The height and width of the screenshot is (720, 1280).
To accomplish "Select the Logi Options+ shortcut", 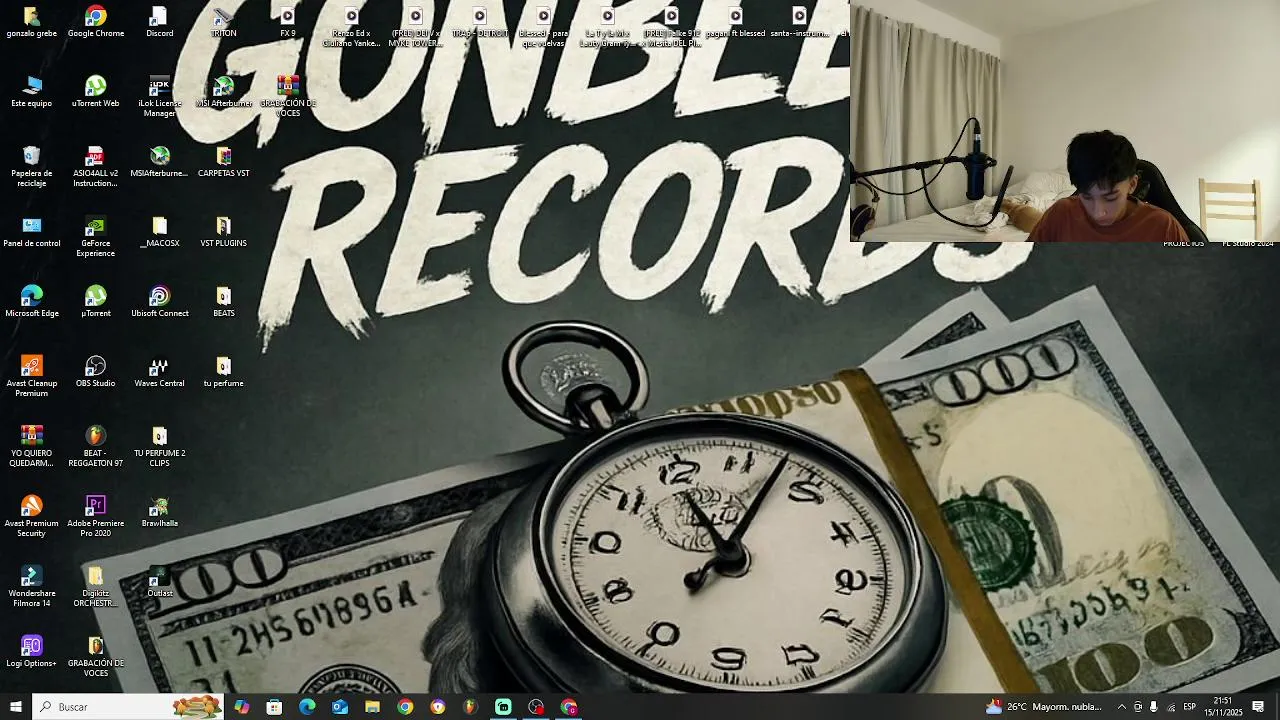I will pyautogui.click(x=31, y=652).
